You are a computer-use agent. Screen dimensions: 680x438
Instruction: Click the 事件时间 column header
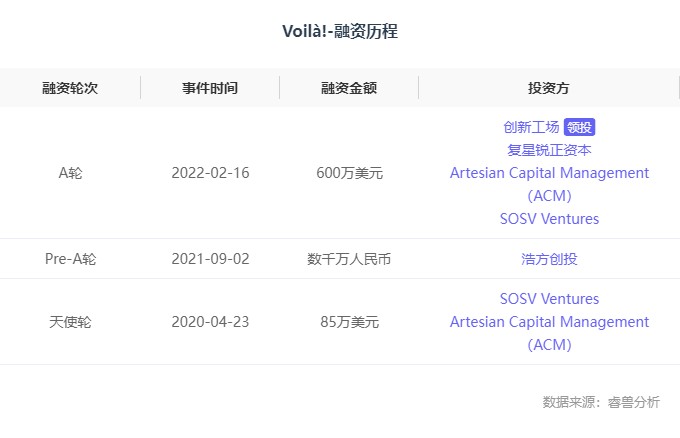click(x=210, y=88)
